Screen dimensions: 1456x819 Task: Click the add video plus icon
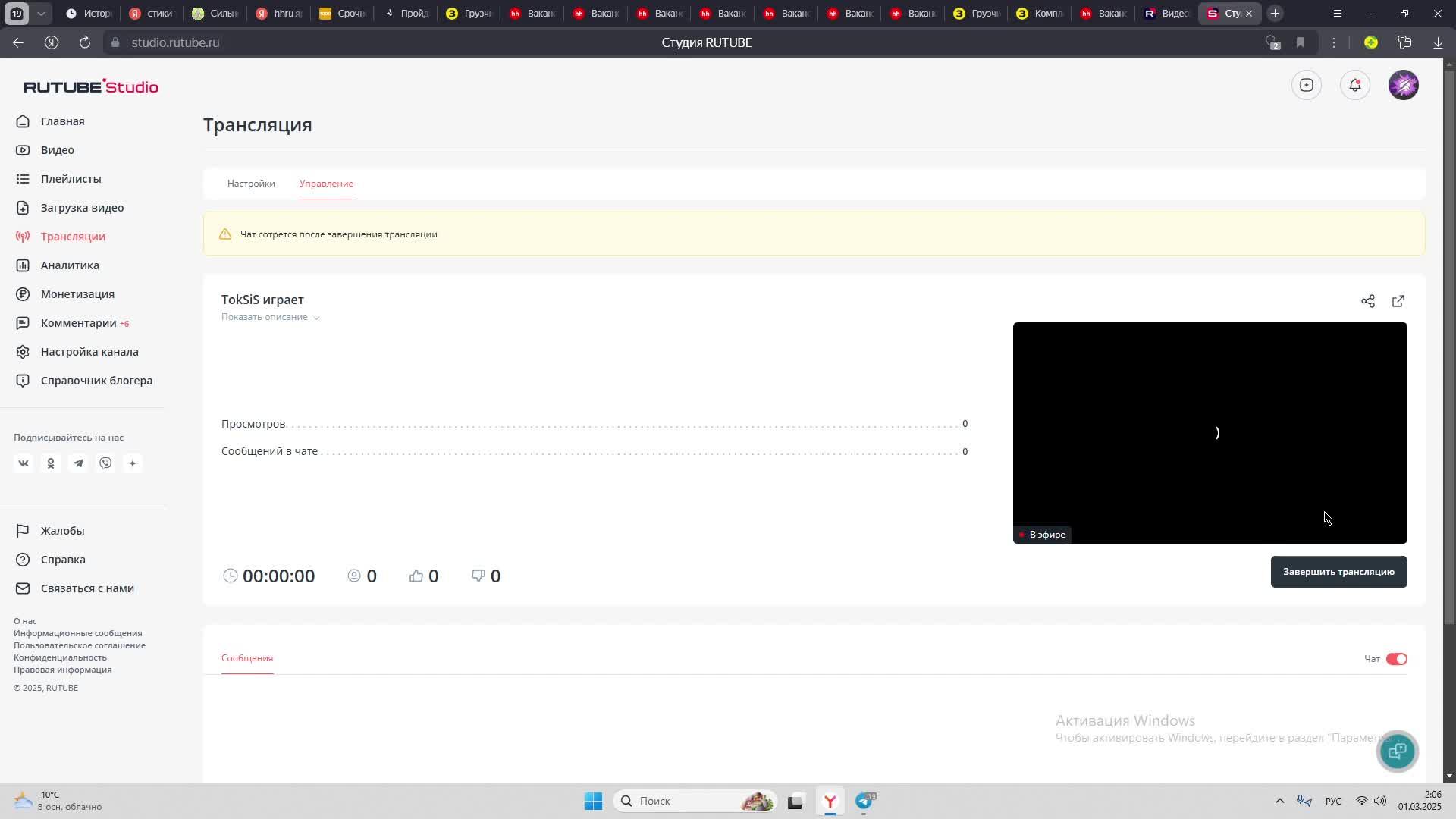(1307, 85)
